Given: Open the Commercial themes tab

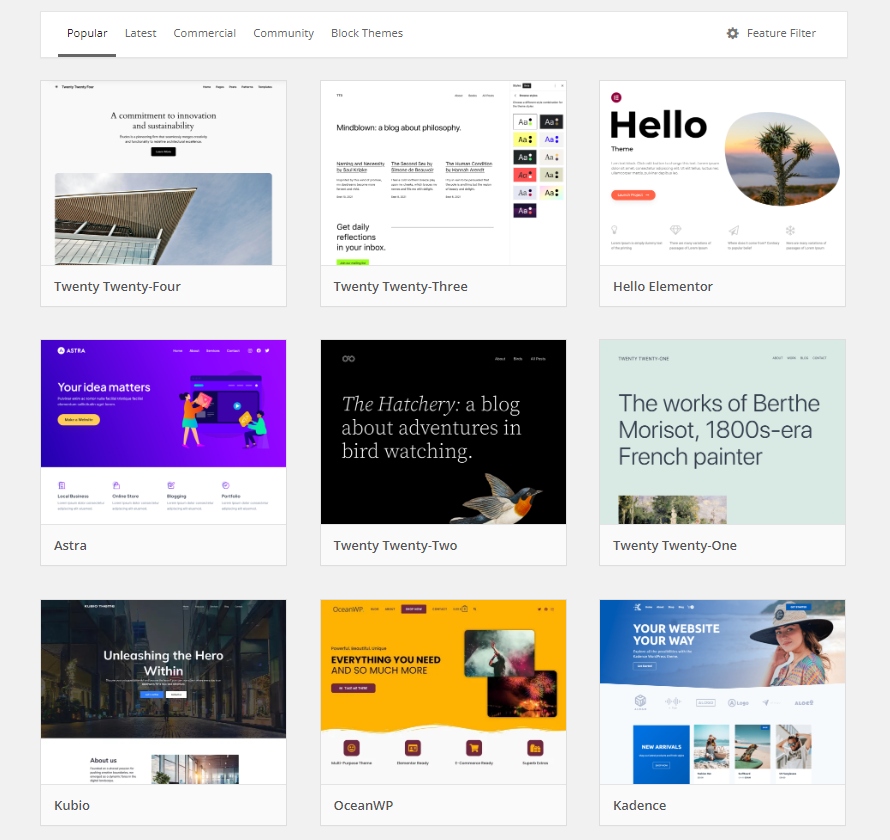Looking at the screenshot, I should click(x=204, y=33).
